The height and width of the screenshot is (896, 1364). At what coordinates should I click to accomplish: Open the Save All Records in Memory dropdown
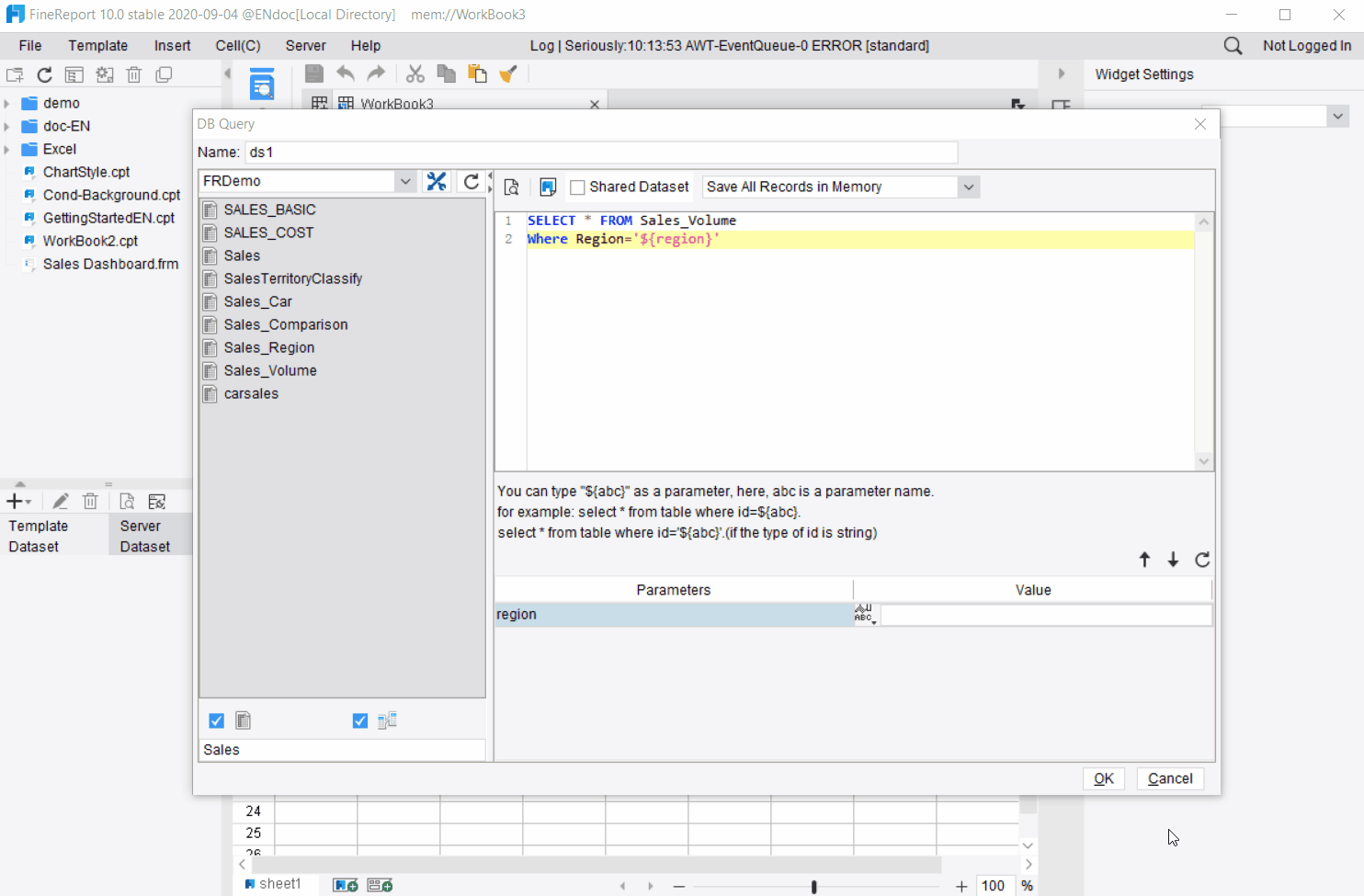click(x=969, y=187)
